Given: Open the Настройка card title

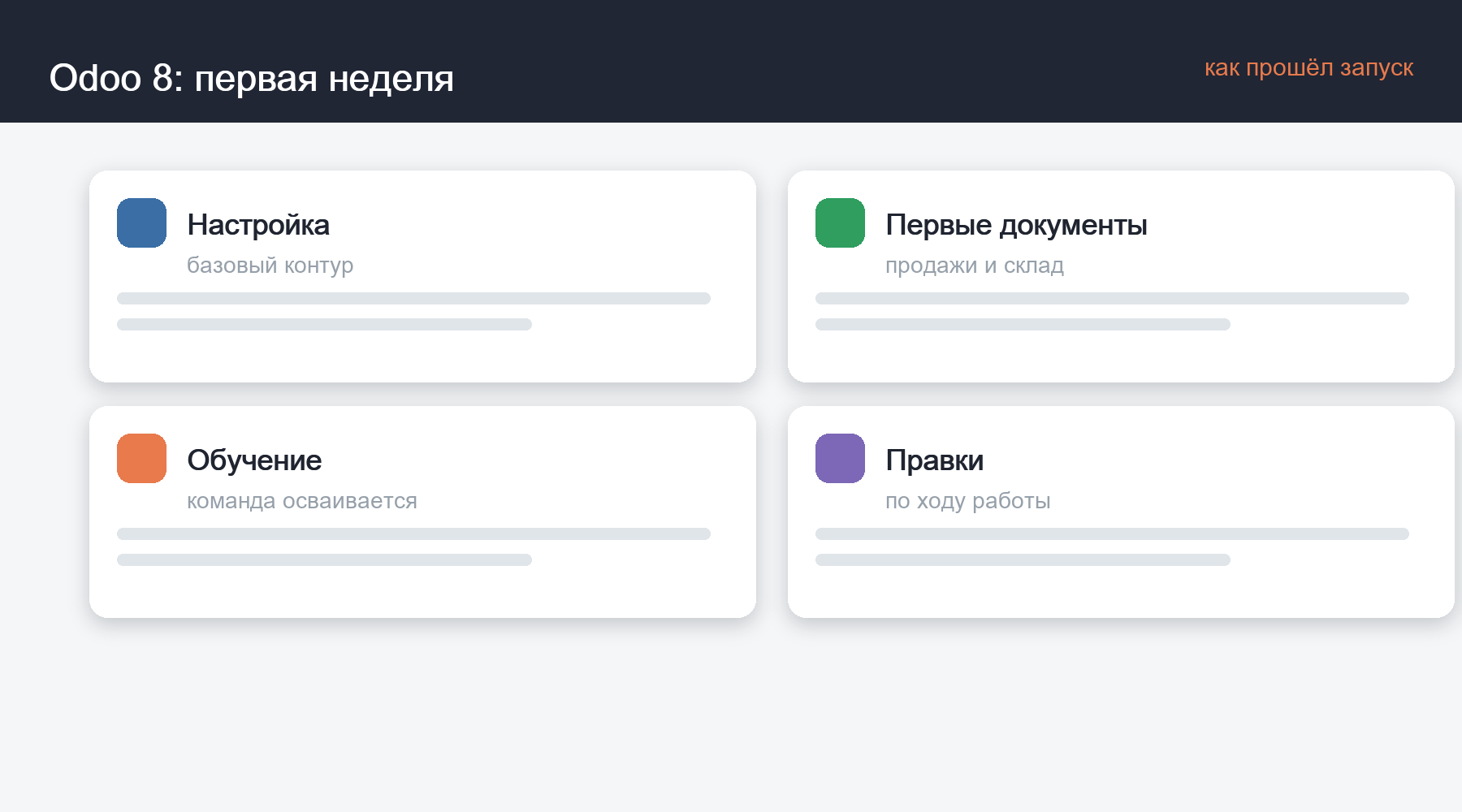Looking at the screenshot, I should pos(258,225).
